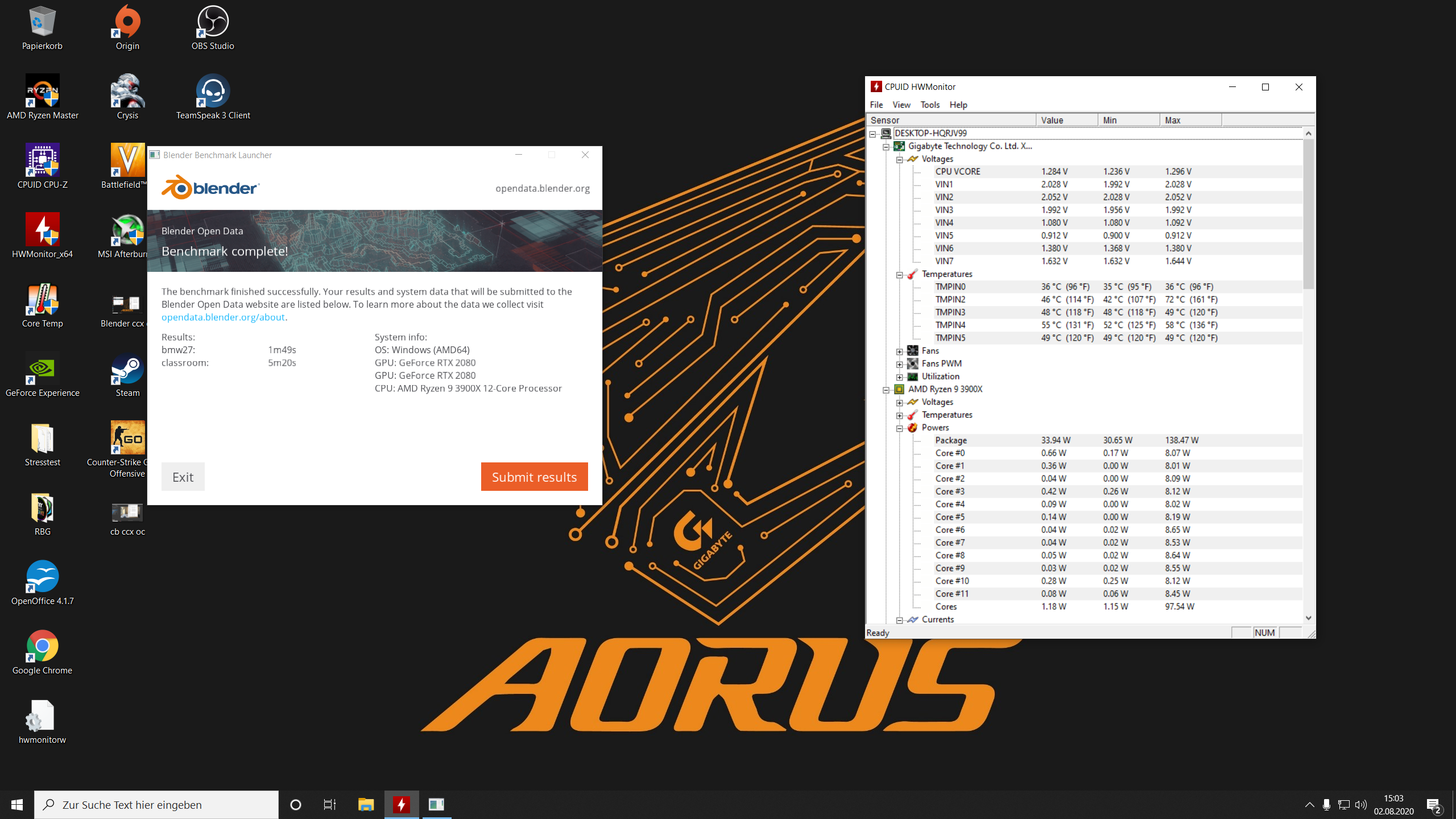The image size is (1456, 819).
Task: Collapse the AMD Ryzen 9 3900X node
Action: [x=886, y=390]
